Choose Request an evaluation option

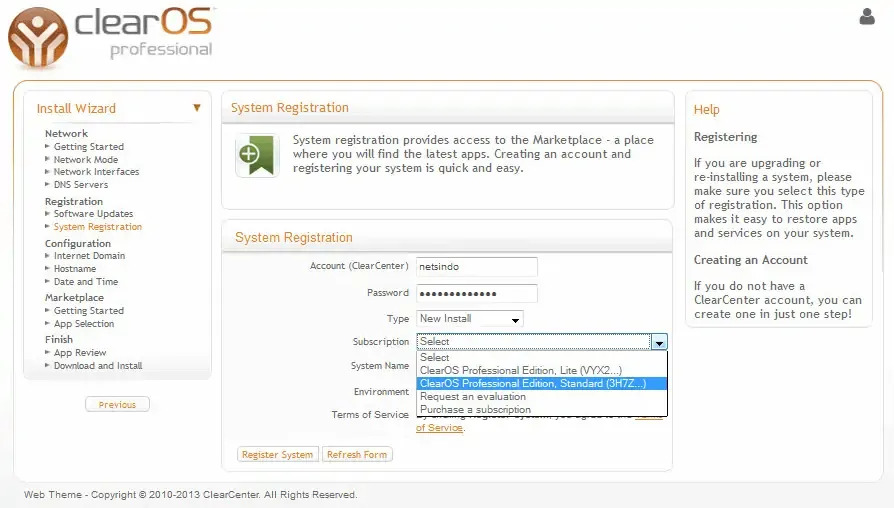472,397
